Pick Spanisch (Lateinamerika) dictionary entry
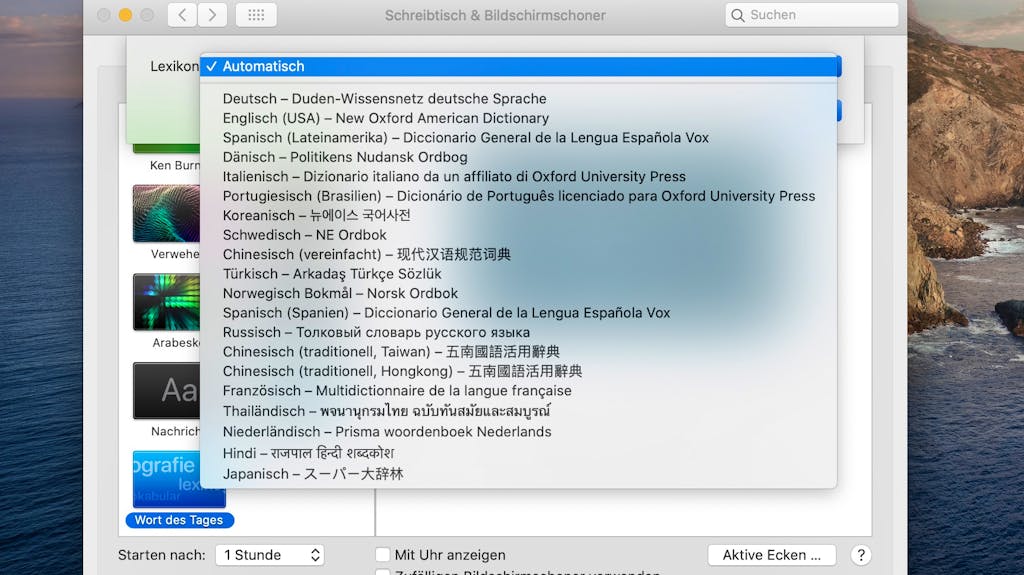1024x575 pixels. [x=519, y=138]
